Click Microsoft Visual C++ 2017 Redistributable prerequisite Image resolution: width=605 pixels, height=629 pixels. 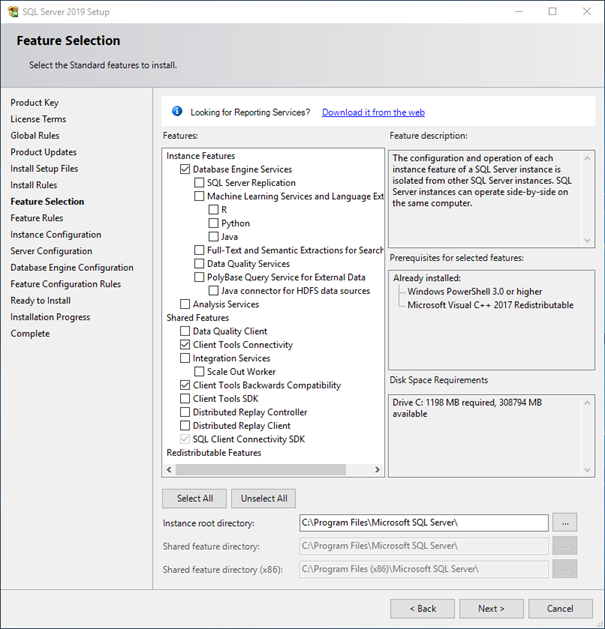490,305
